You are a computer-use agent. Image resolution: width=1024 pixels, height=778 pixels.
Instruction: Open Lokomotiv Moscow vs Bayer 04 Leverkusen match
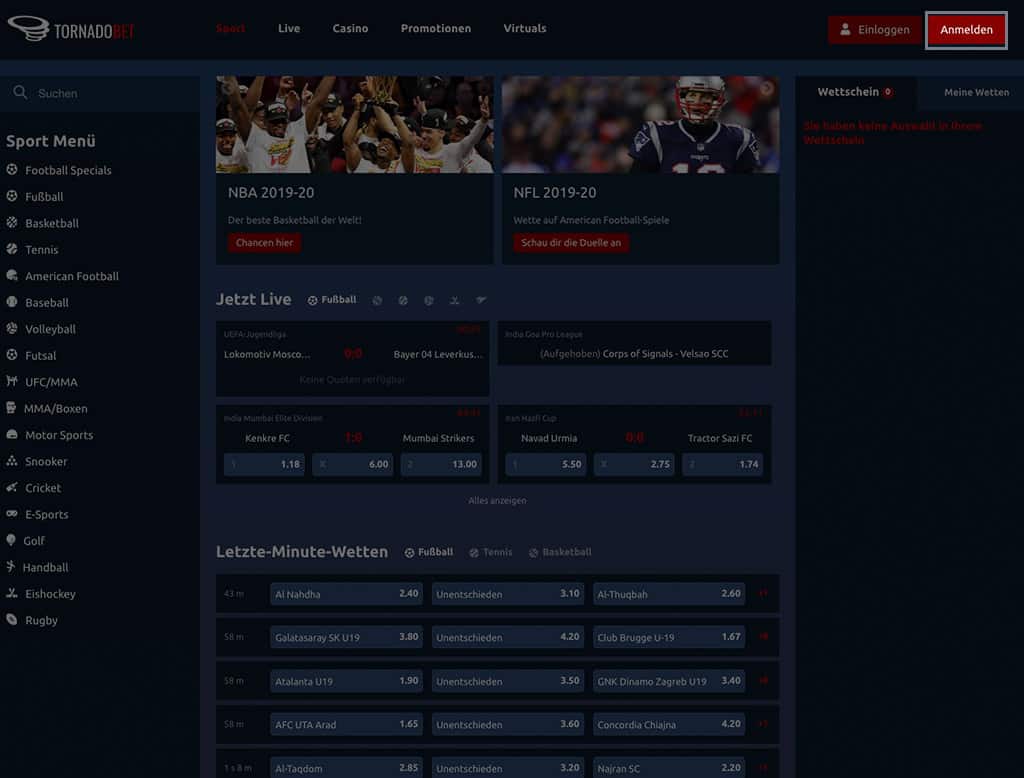coord(353,358)
